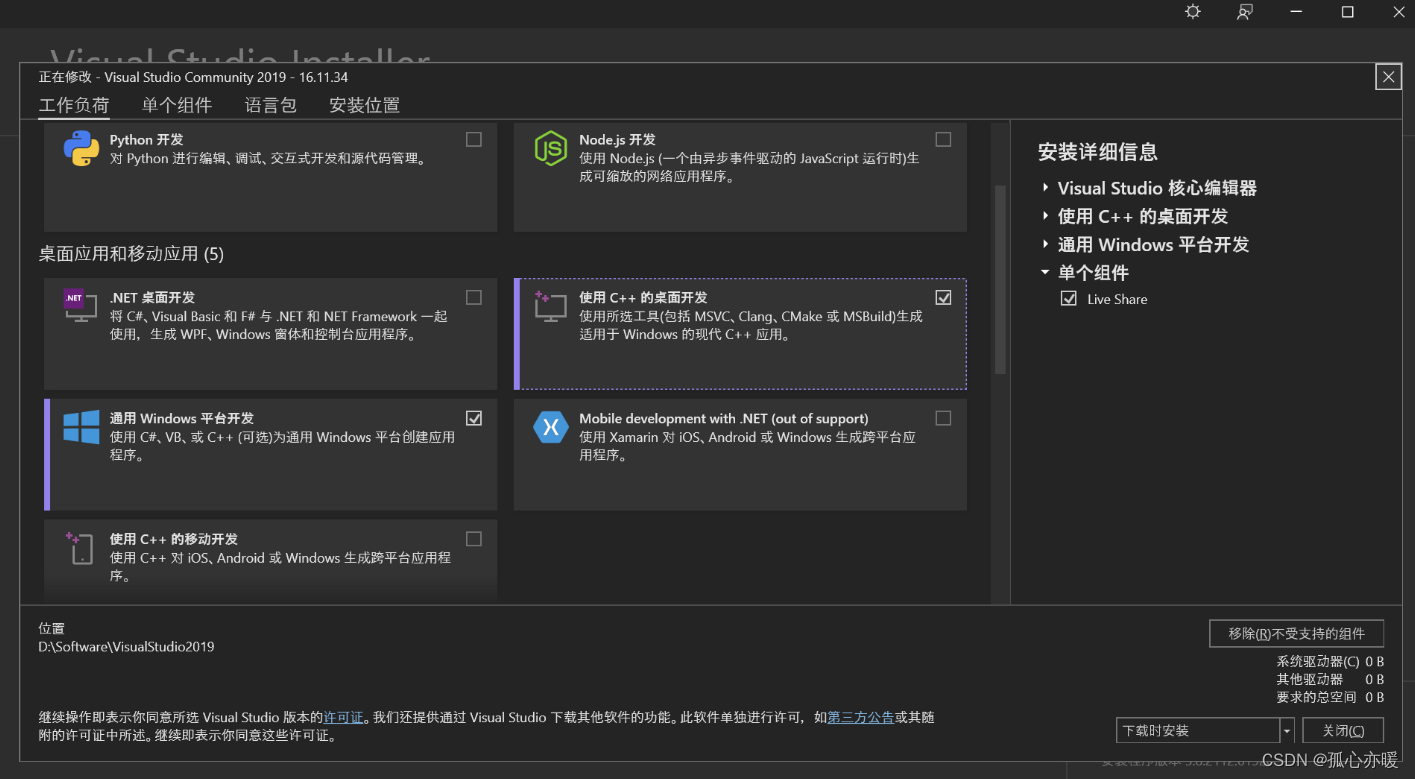Click the Live Share component label
1415x779 pixels.
click(1117, 299)
